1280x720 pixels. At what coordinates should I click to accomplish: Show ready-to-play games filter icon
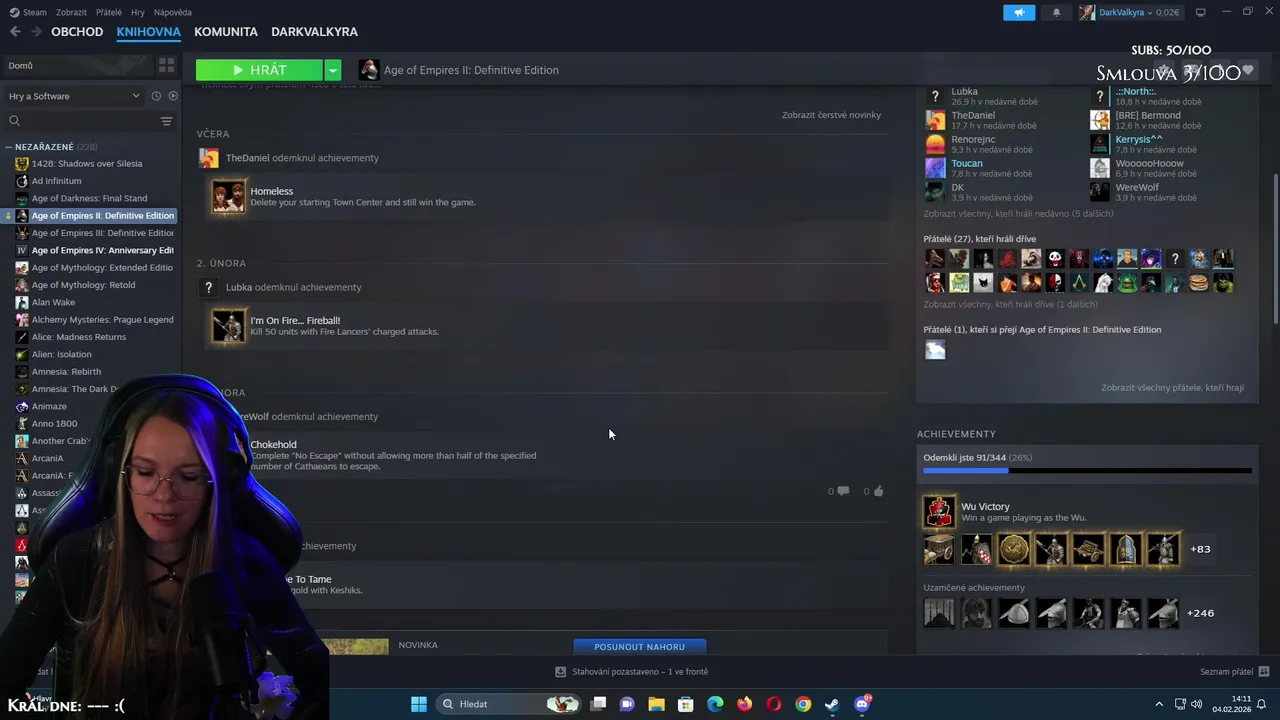pyautogui.click(x=173, y=96)
